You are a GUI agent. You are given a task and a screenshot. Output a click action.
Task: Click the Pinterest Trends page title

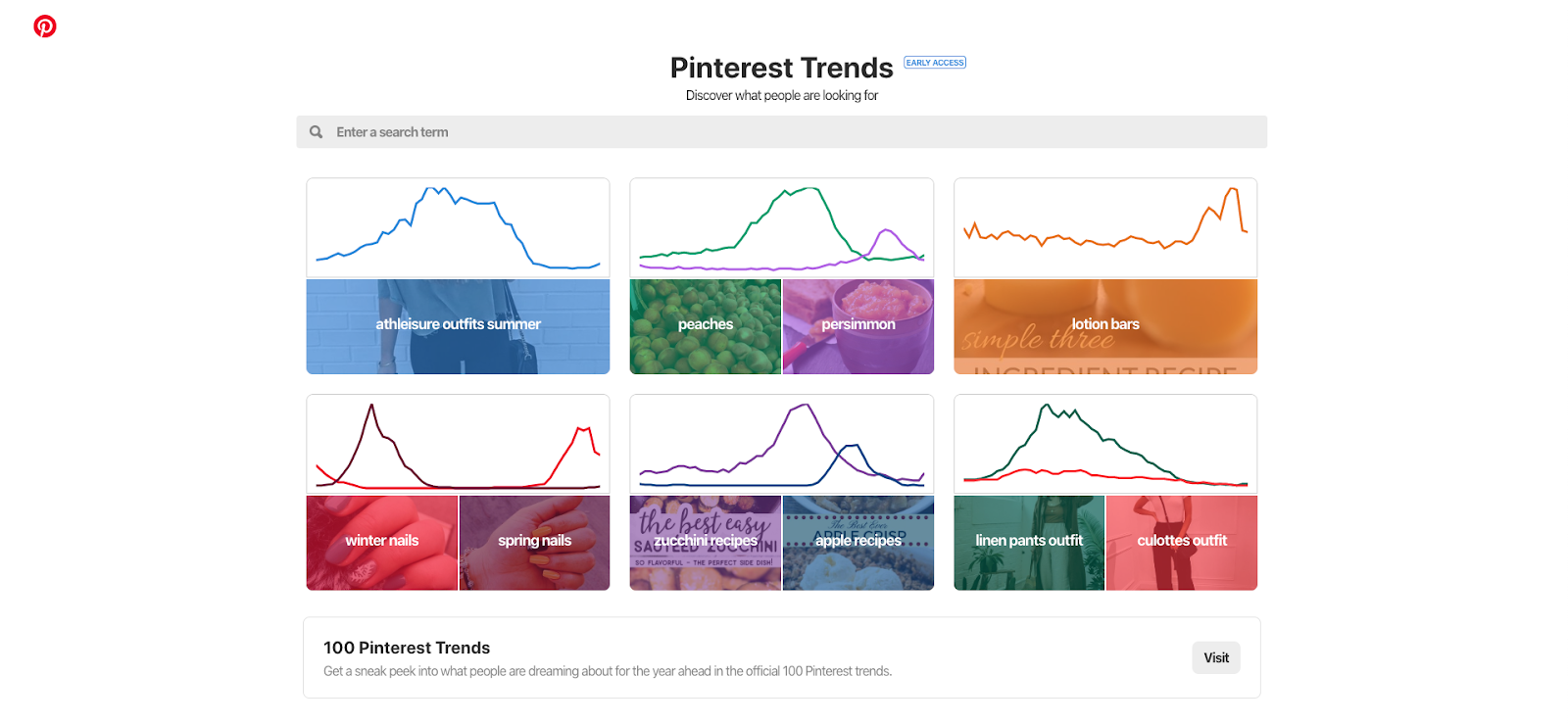pos(781,67)
